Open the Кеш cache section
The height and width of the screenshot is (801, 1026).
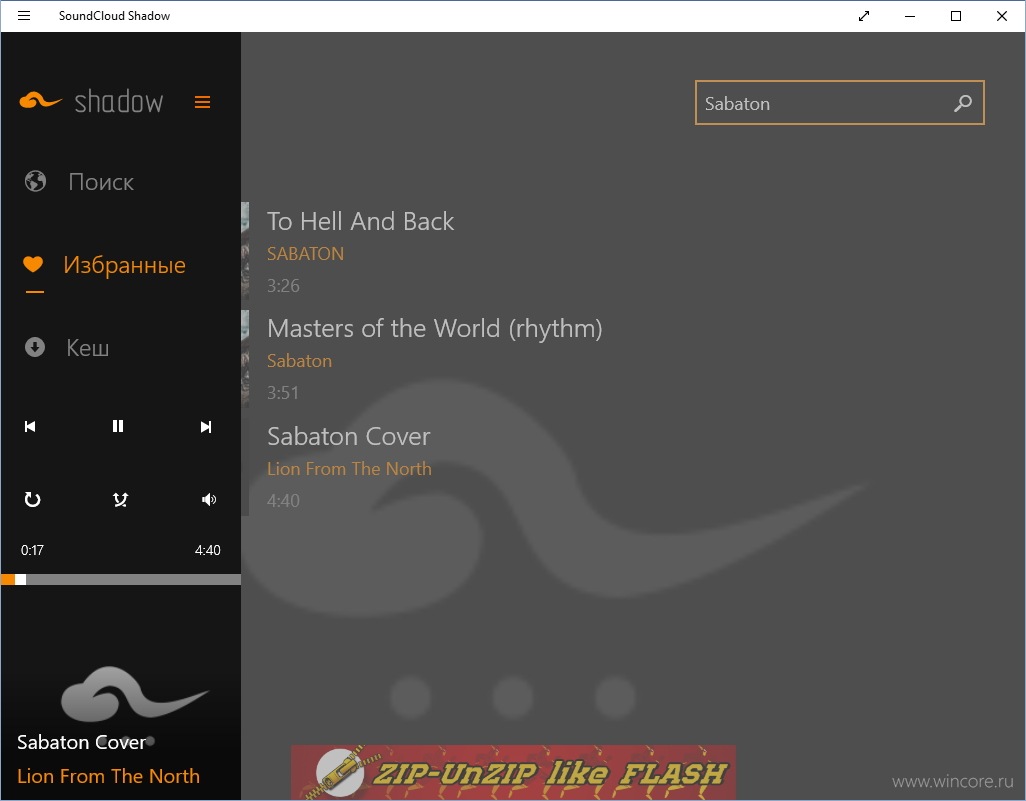coord(88,347)
